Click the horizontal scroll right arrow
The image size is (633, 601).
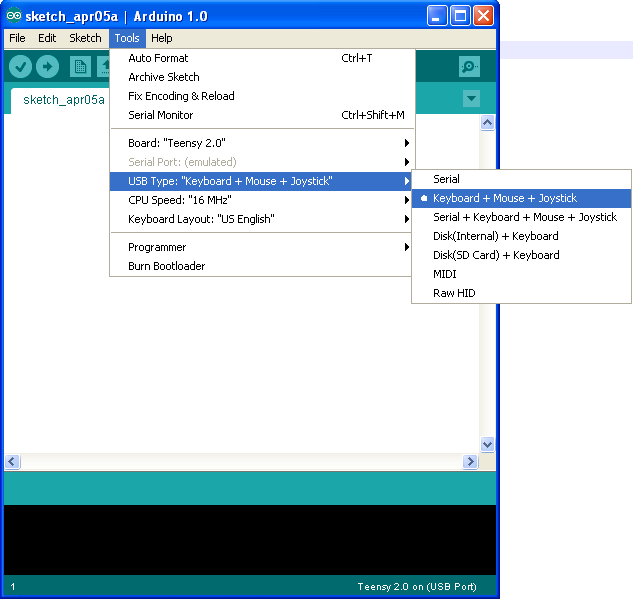click(470, 461)
